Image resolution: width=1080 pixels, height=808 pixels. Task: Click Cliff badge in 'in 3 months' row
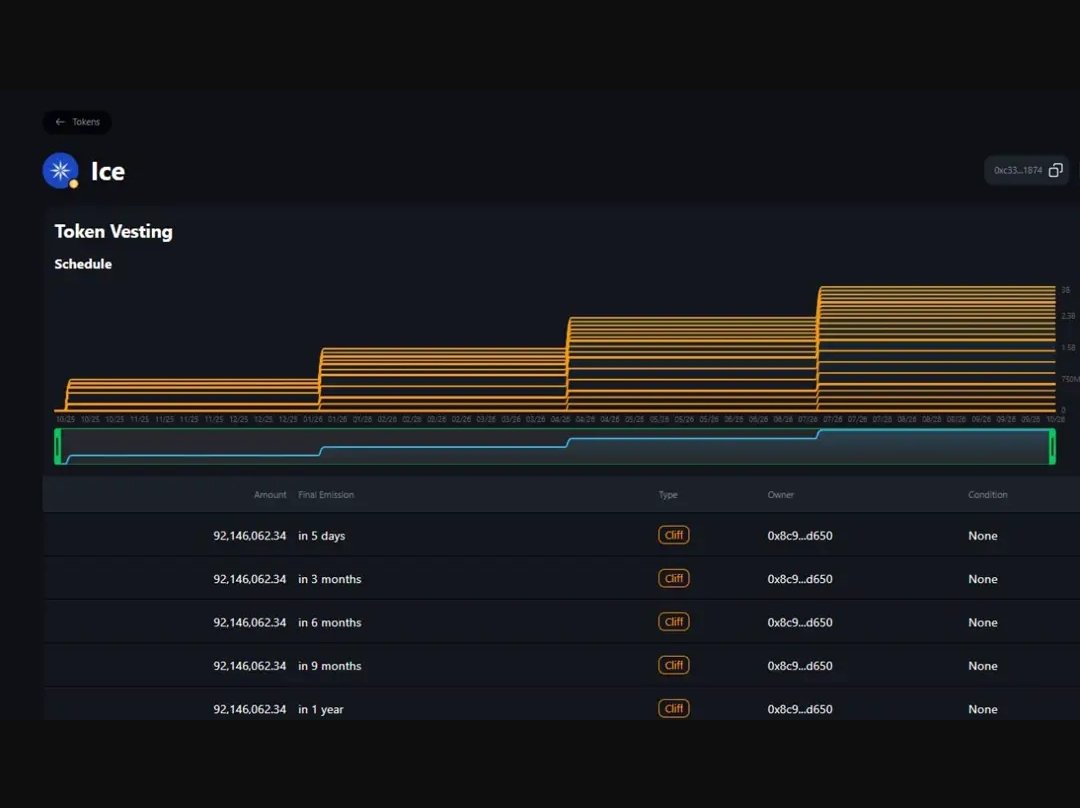click(x=674, y=579)
